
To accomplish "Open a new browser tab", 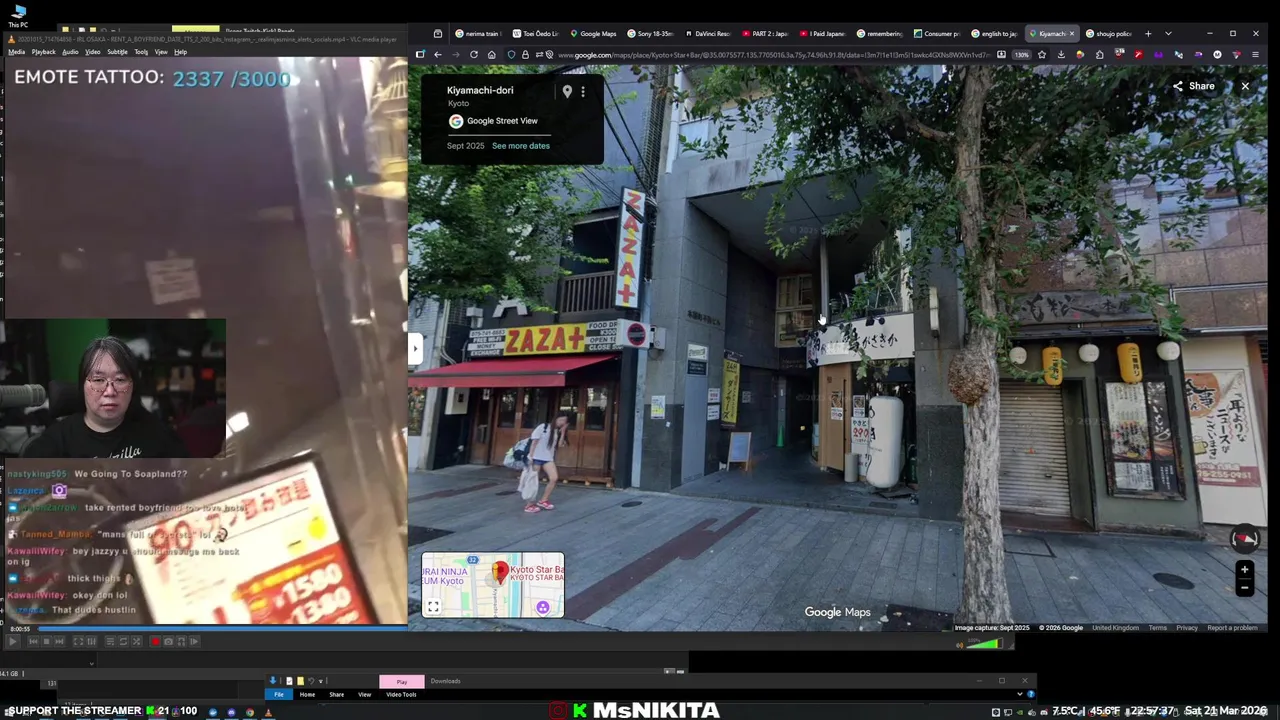I will [1148, 33].
